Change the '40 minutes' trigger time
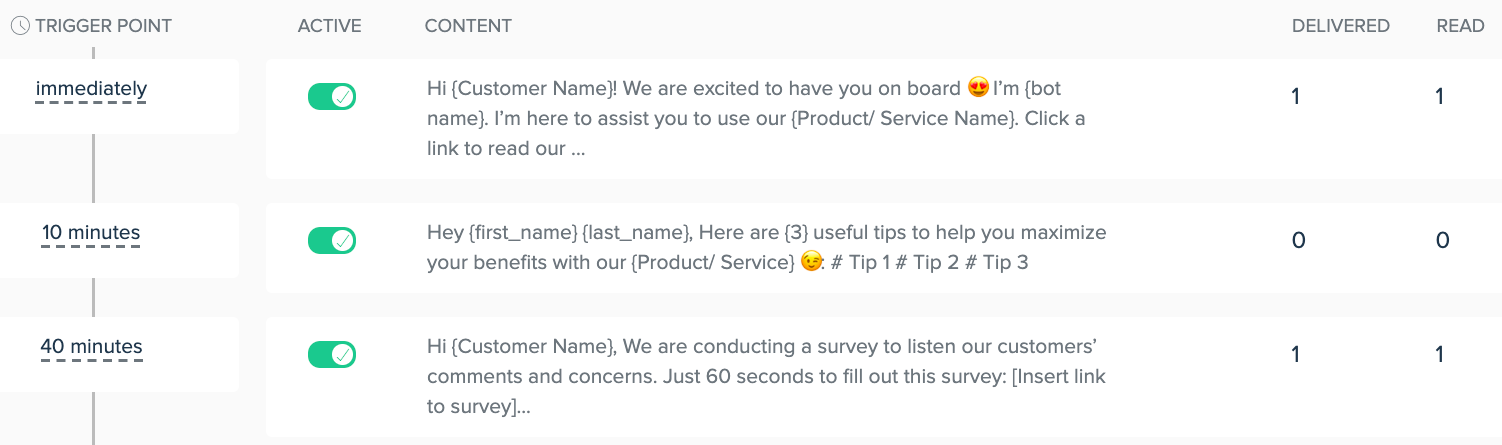Image resolution: width=1502 pixels, height=445 pixels. [91, 347]
